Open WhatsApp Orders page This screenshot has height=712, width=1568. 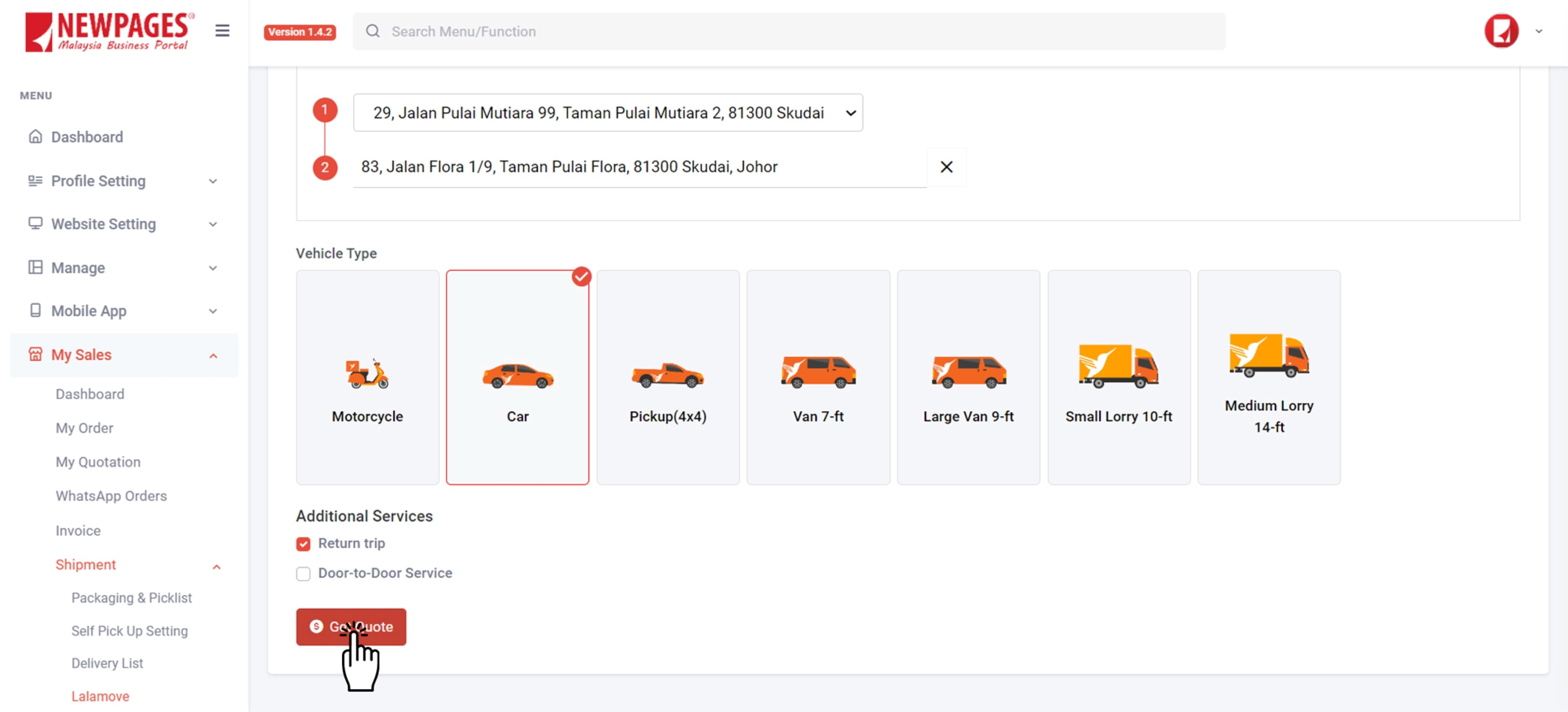point(111,496)
